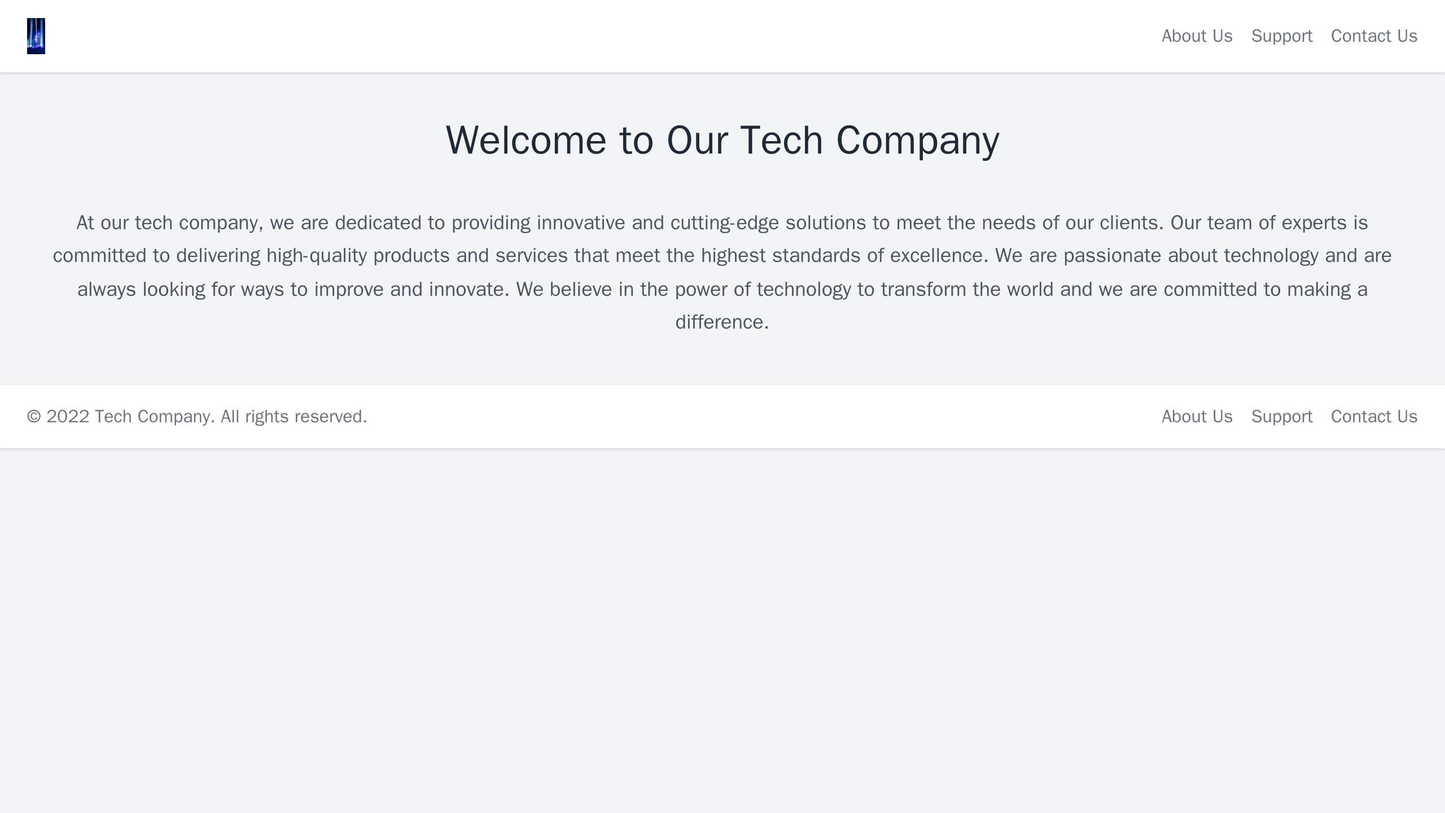This screenshot has width=1445, height=813.
Task: Open Contact Us from the top navigation
Action: tap(1376, 36)
